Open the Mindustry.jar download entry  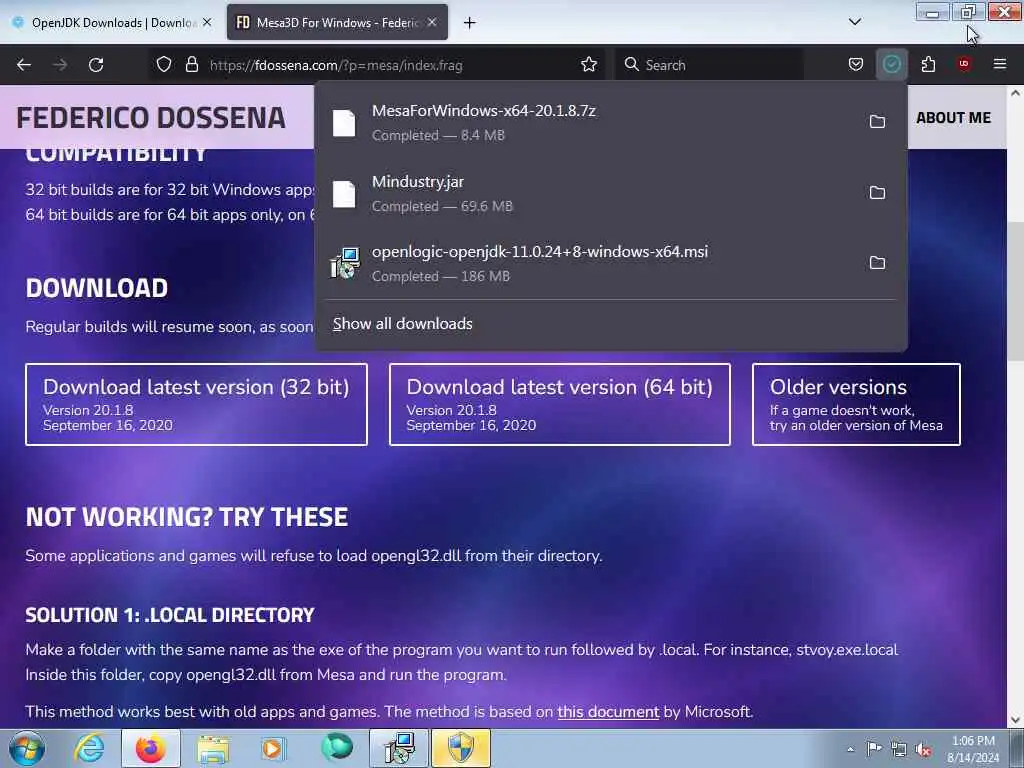[588, 193]
